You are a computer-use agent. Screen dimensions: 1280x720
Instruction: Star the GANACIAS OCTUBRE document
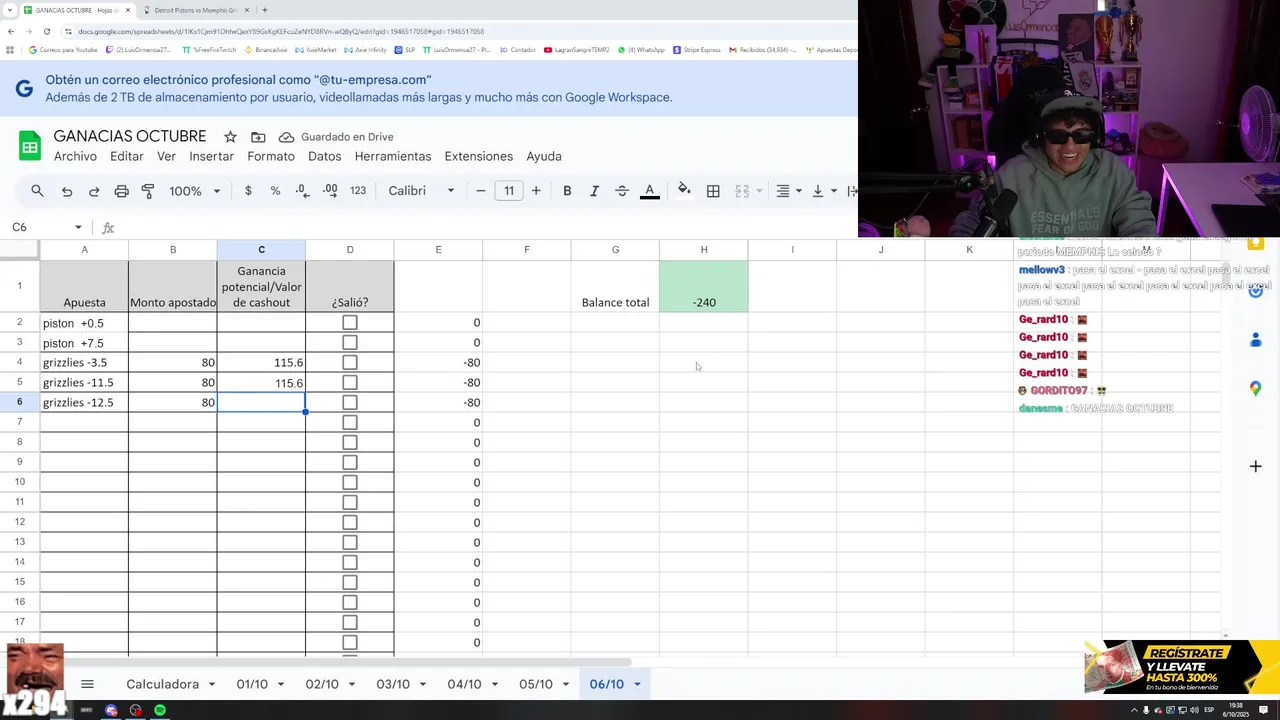230,137
